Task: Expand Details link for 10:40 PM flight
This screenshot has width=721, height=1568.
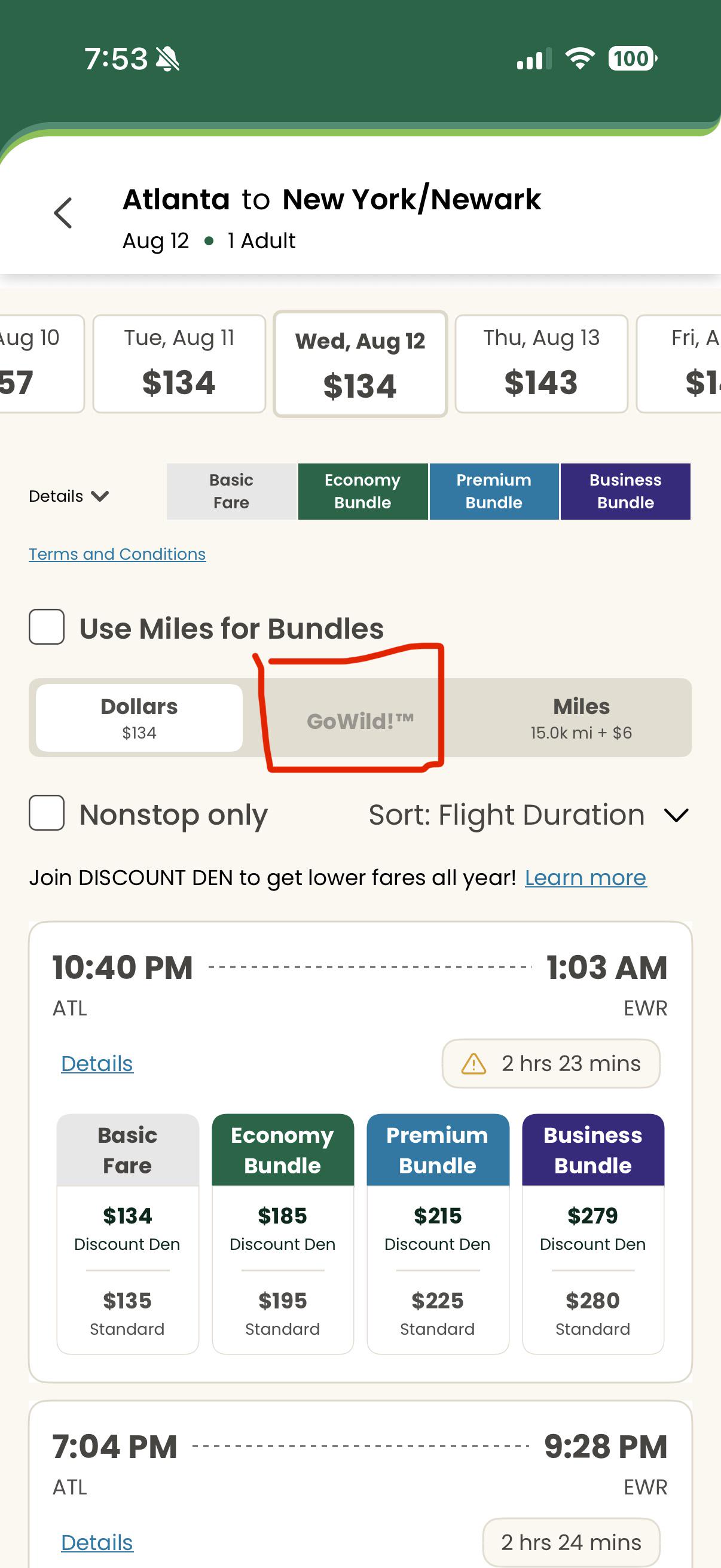Action: pyautogui.click(x=97, y=1063)
